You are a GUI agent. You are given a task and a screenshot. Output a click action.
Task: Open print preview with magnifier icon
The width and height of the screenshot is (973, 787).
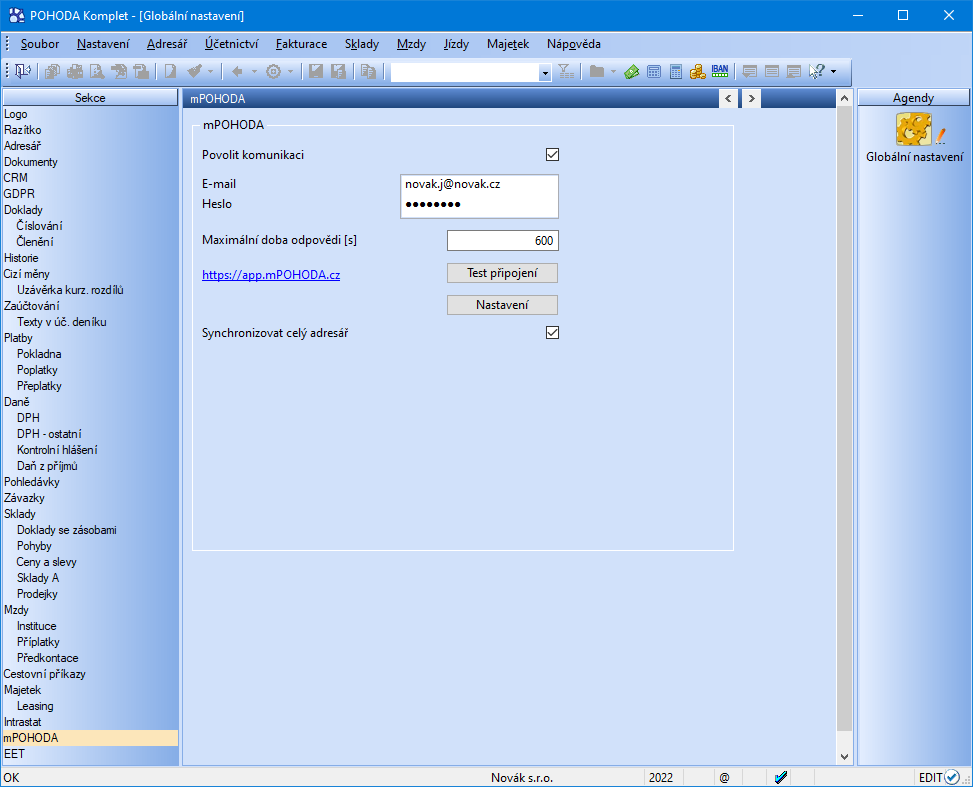pyautogui.click(x=97, y=71)
